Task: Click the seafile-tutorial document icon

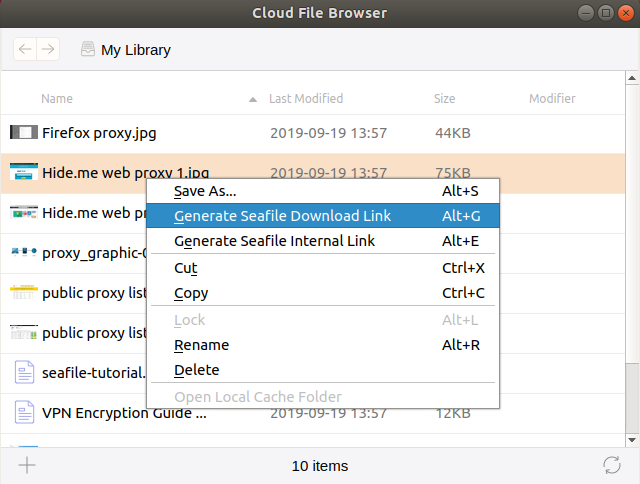Action: 24,372
